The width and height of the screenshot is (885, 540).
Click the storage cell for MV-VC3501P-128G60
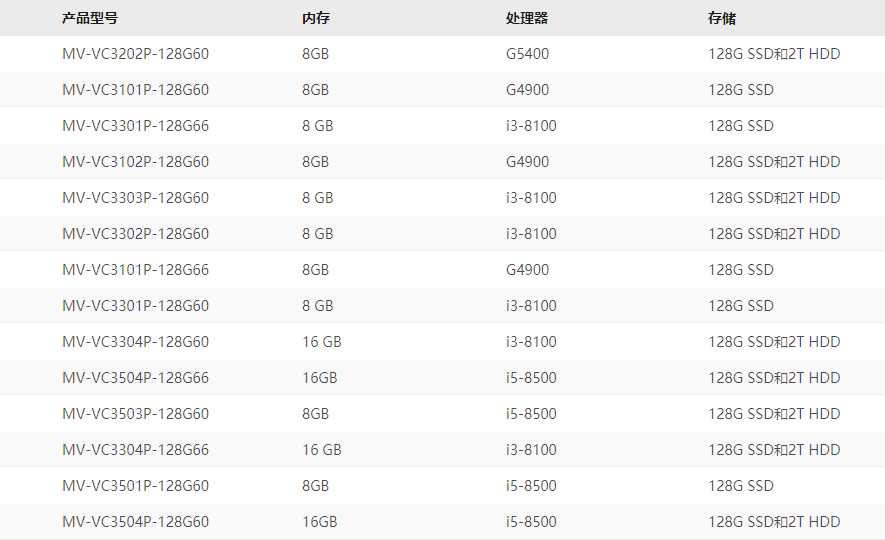741,486
